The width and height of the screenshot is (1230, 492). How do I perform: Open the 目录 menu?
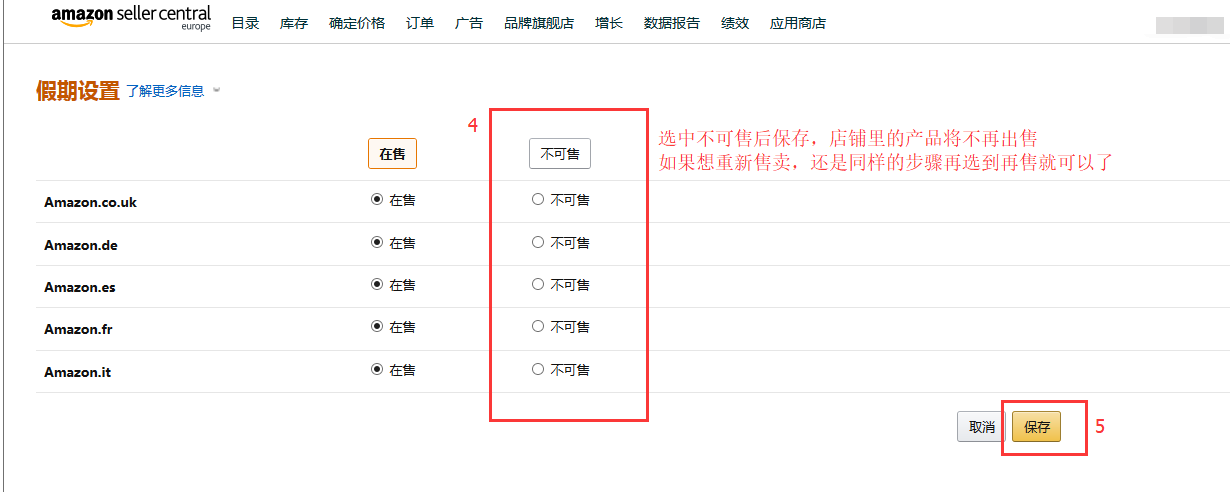[245, 23]
